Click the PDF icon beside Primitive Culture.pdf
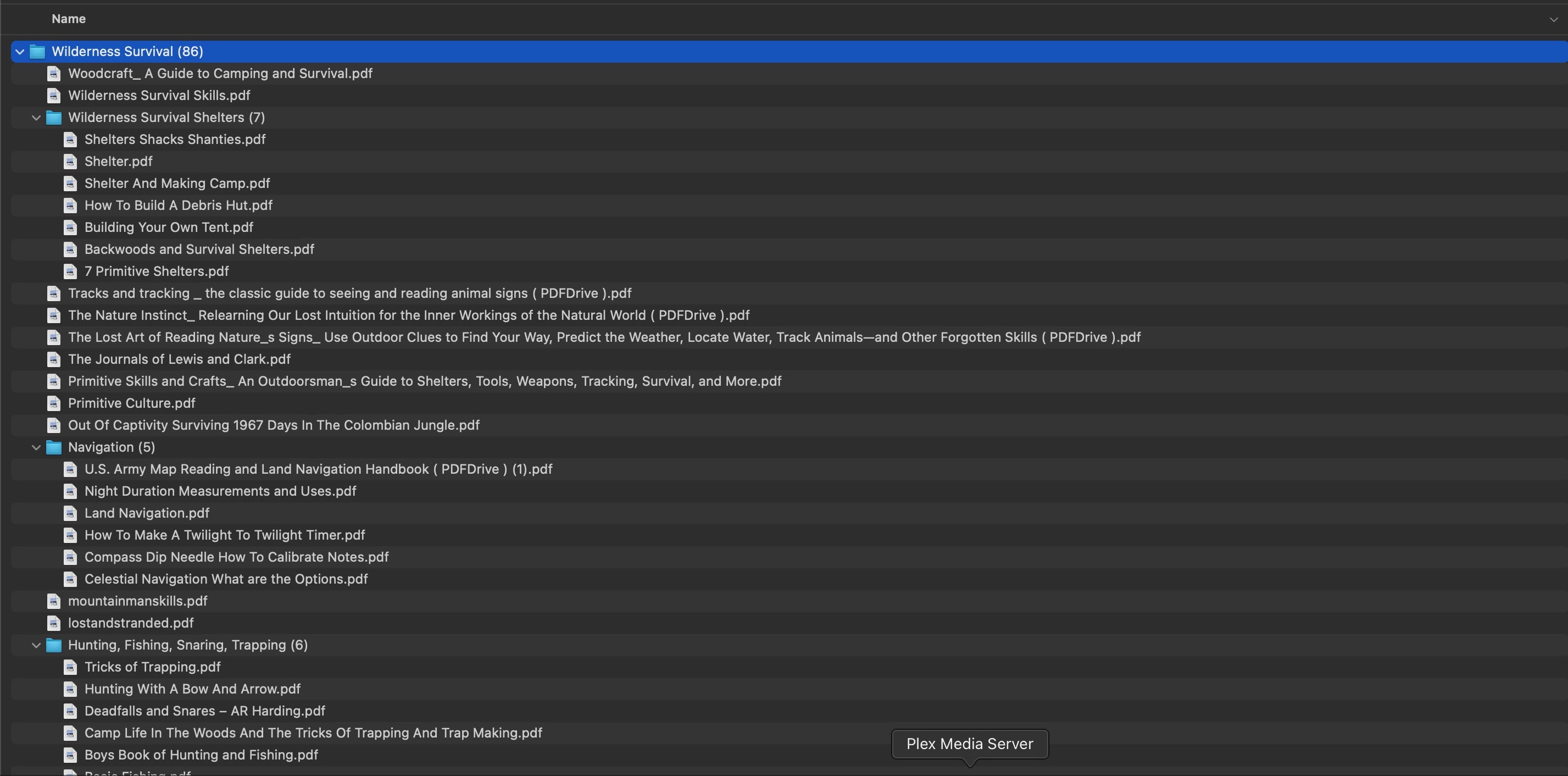The image size is (1568, 776). coord(54,403)
